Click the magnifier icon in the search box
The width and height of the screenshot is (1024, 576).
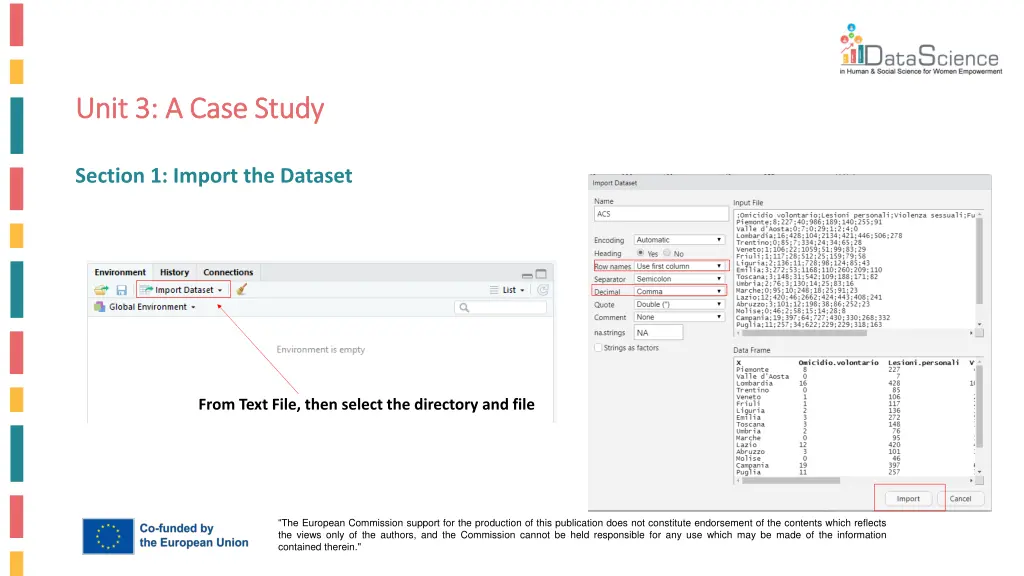click(x=464, y=307)
